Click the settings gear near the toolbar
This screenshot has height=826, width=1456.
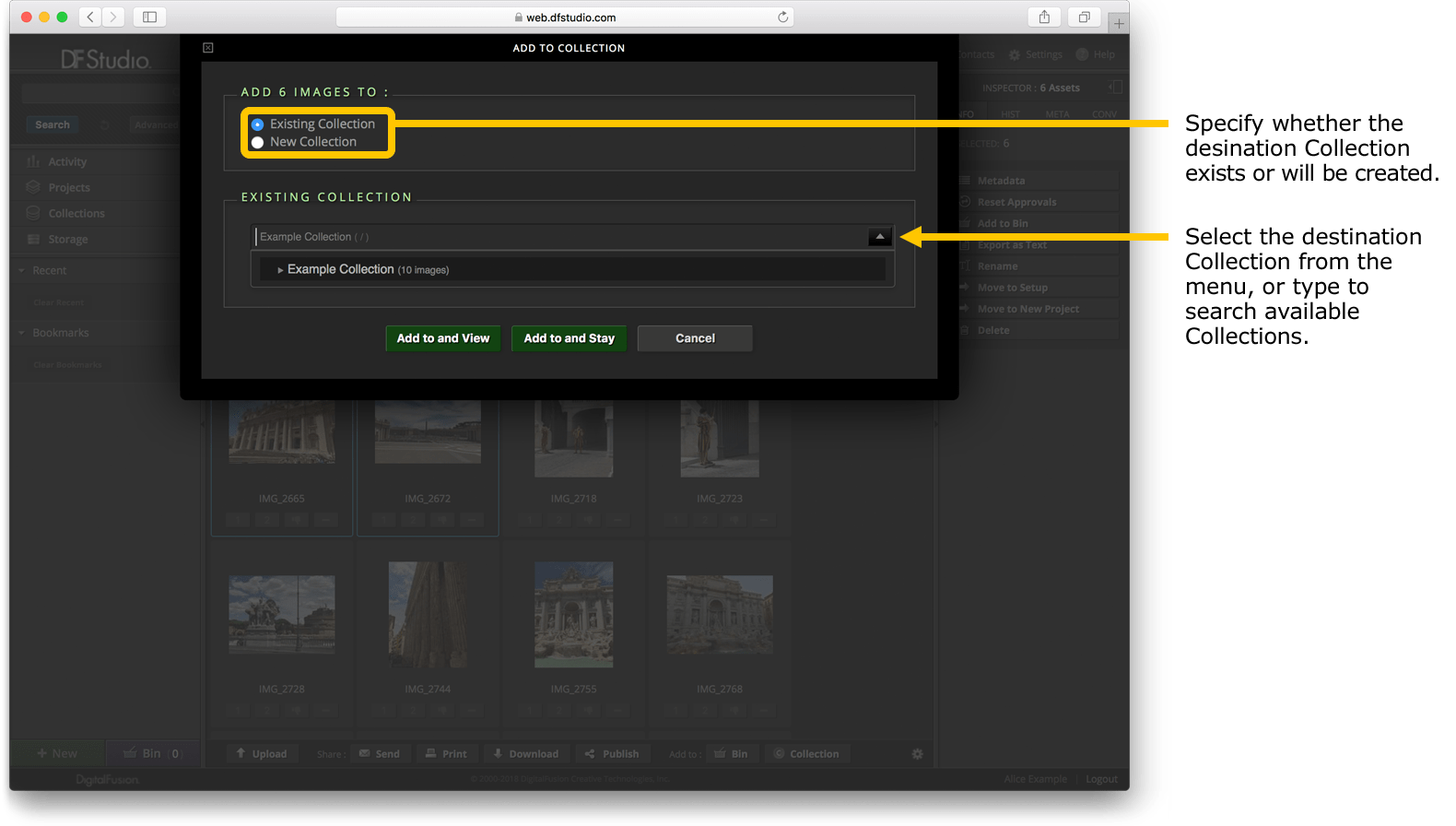tap(917, 753)
